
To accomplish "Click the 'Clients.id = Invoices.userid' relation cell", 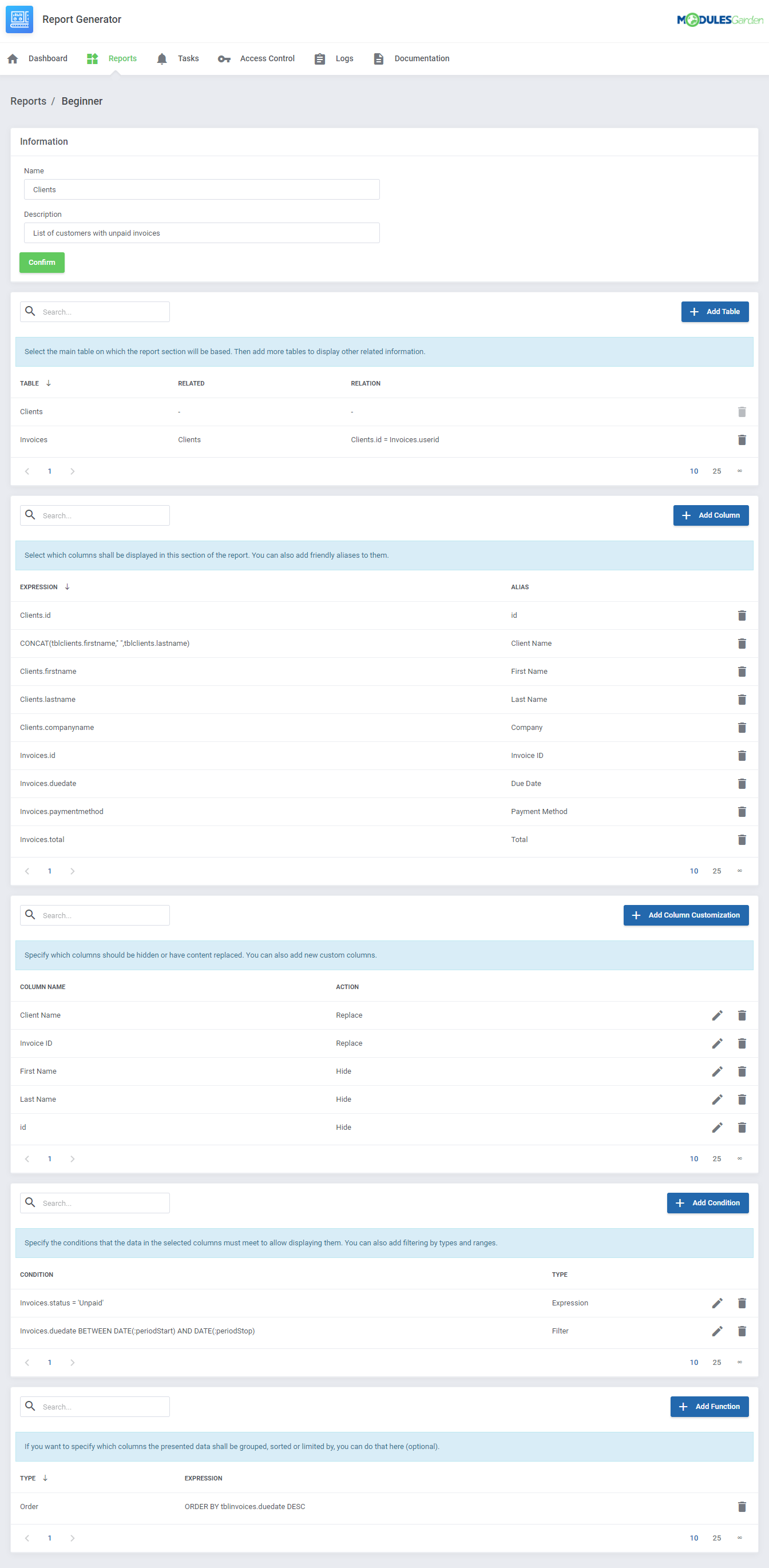I will point(395,439).
